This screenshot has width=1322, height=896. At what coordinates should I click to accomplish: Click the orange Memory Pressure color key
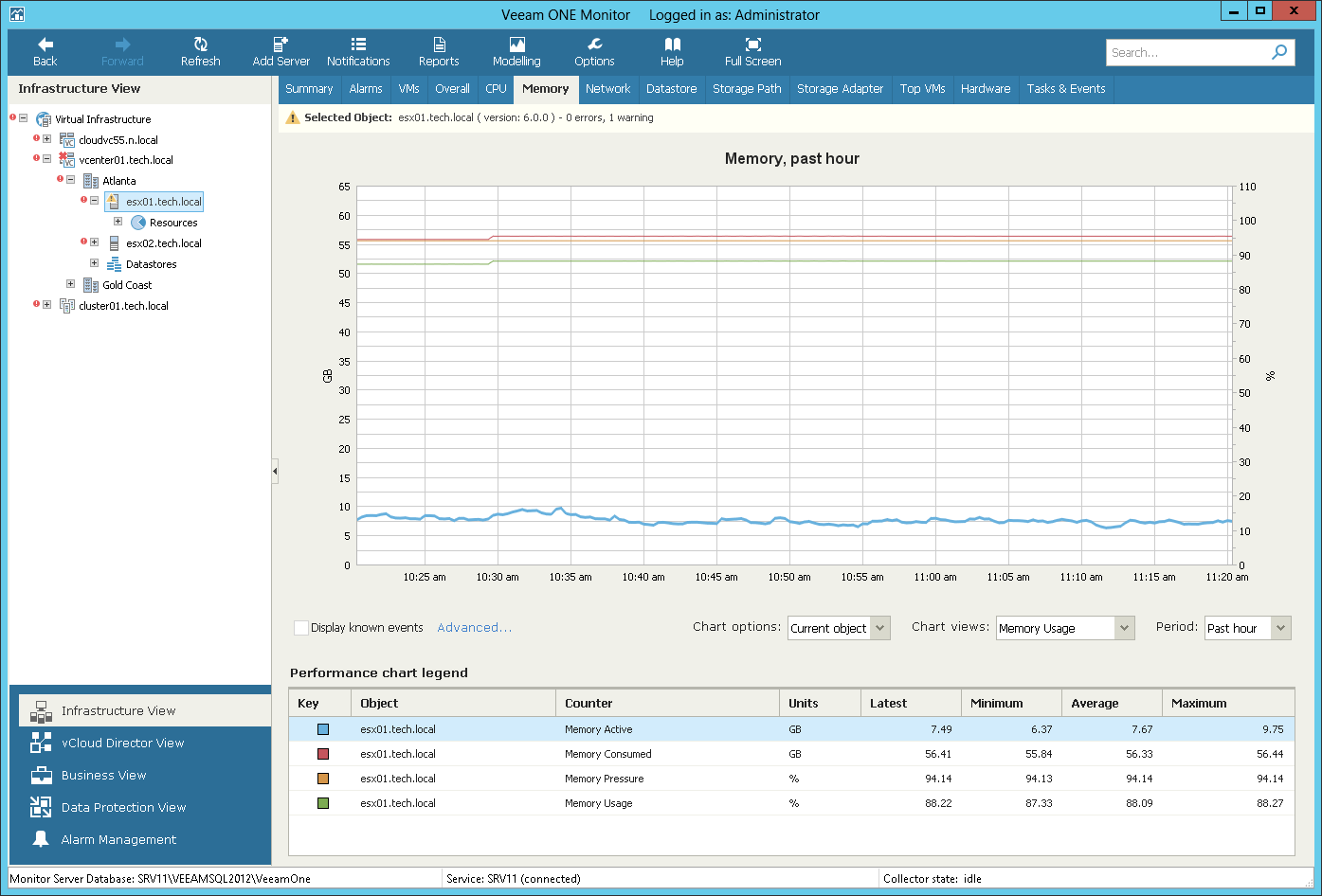click(x=323, y=779)
